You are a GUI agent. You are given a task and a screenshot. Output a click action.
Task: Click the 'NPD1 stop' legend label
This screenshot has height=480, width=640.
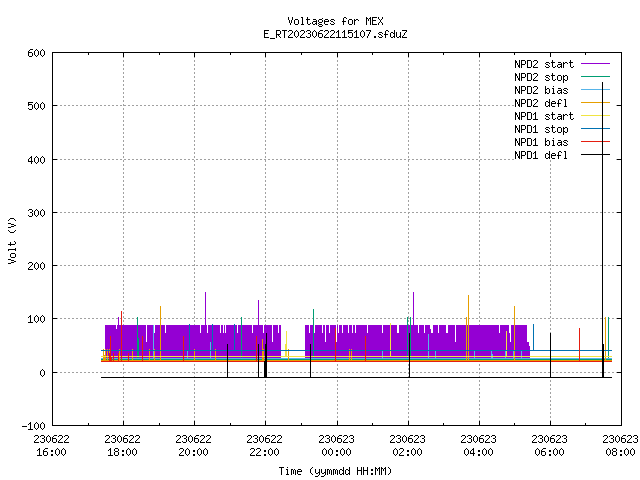click(x=541, y=129)
